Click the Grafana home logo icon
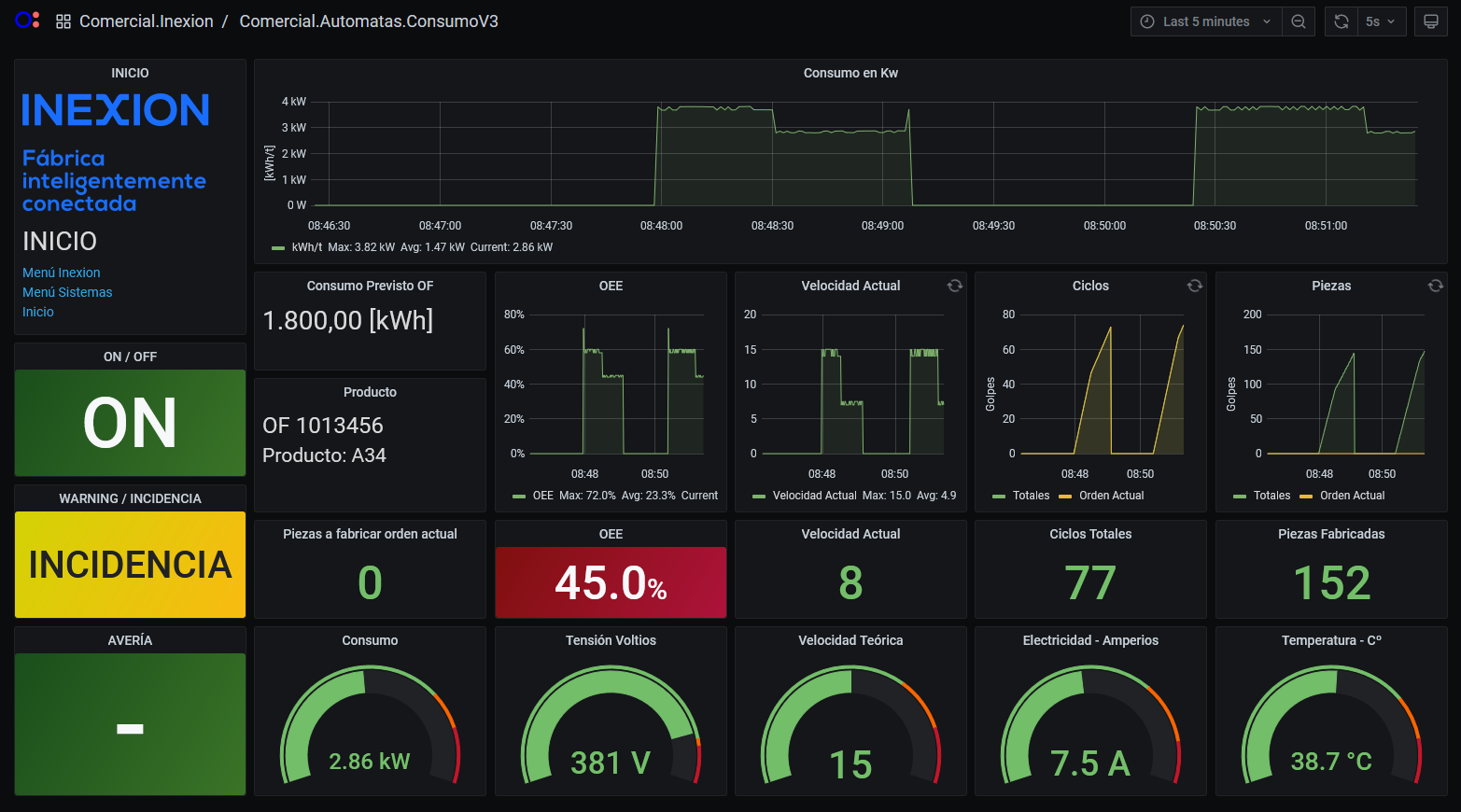The image size is (1461, 812). click(27, 20)
